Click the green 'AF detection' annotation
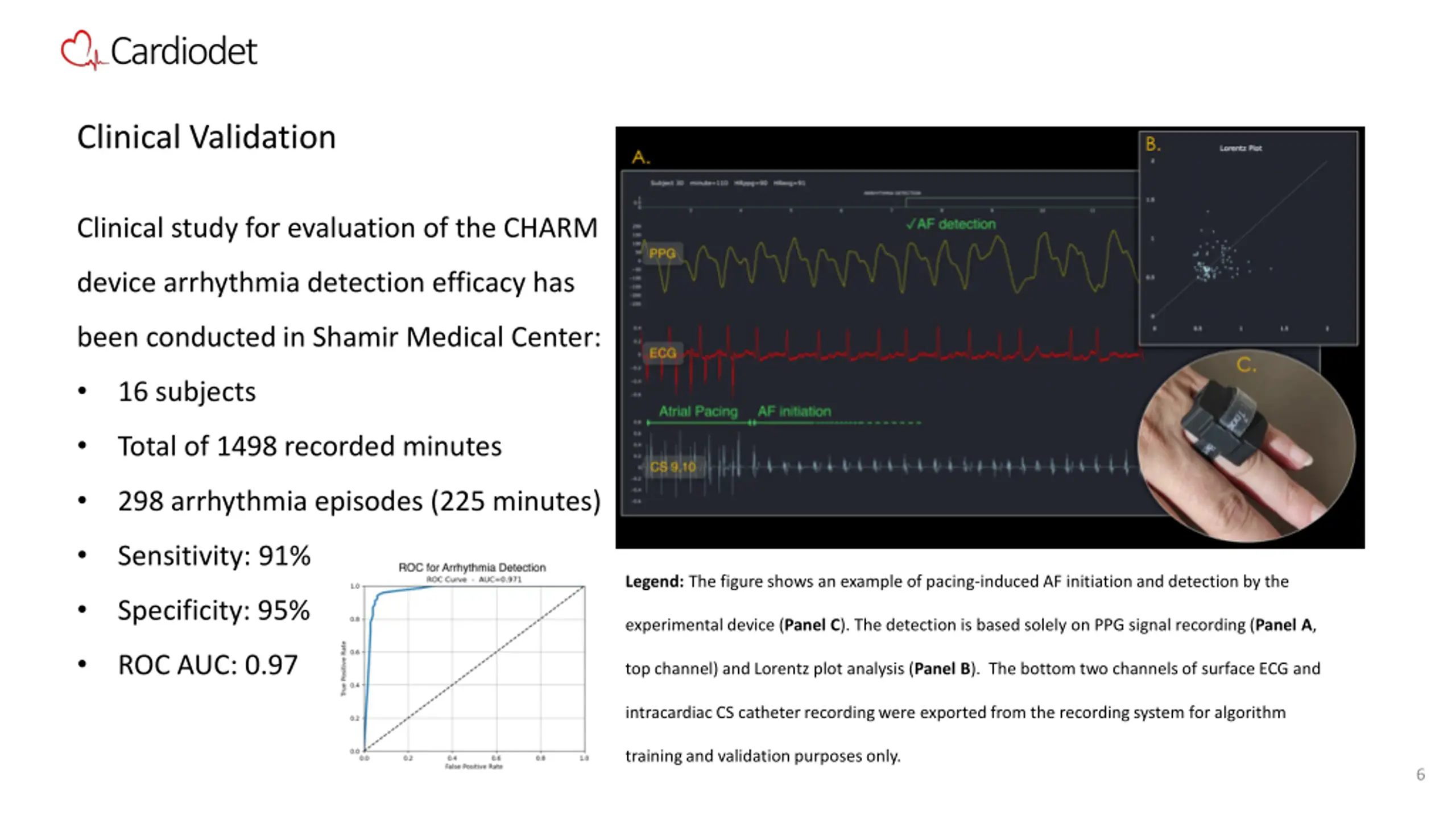The width and height of the screenshot is (1456, 819). pyautogui.click(x=950, y=224)
